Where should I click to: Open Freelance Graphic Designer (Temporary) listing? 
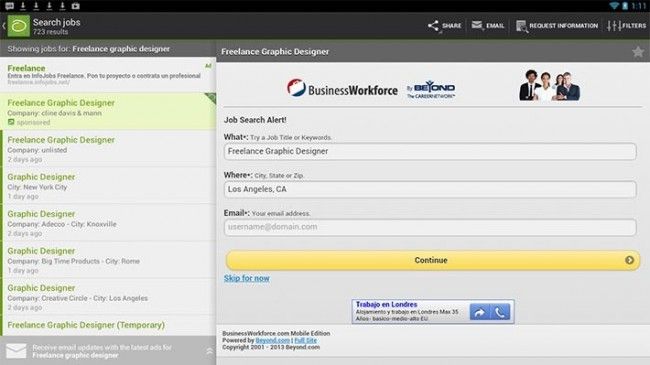108,326
